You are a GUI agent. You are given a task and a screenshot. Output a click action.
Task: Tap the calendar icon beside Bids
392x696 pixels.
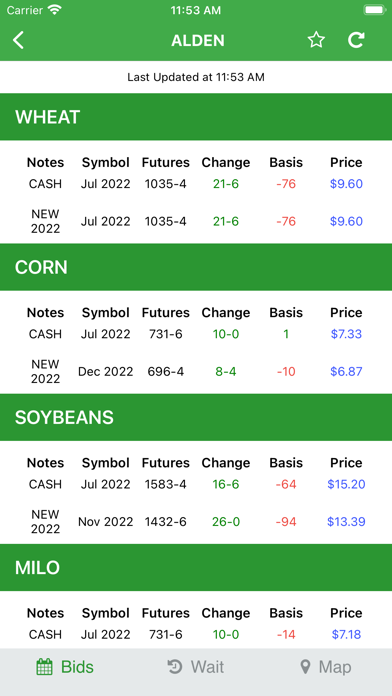pyautogui.click(x=44, y=667)
